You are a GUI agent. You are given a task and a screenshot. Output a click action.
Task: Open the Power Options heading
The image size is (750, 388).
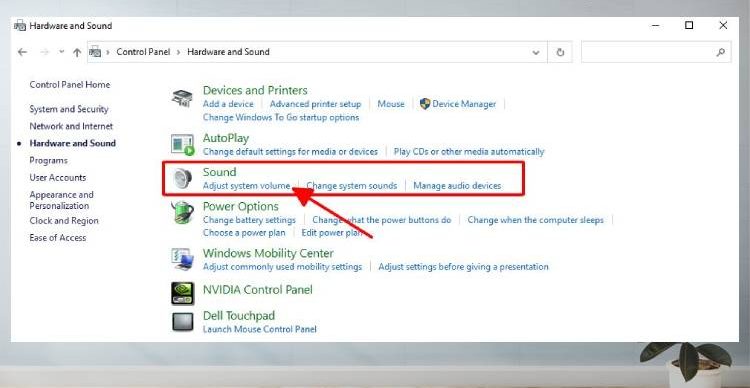point(241,207)
